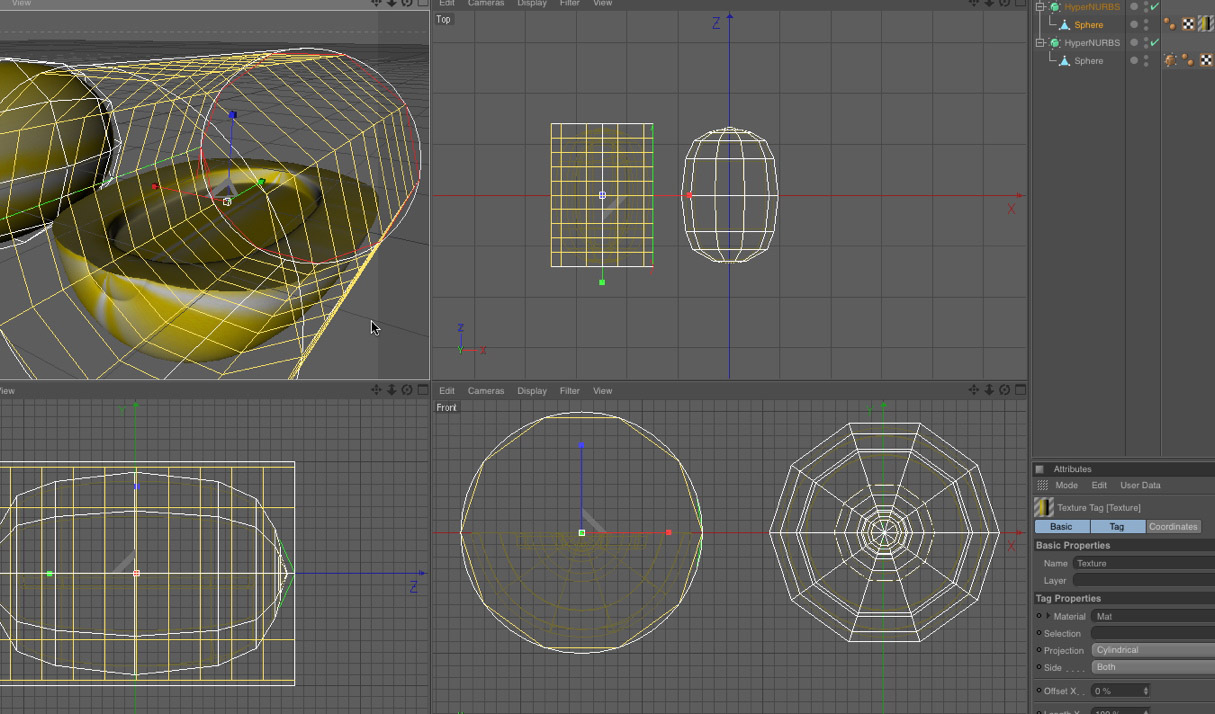Select the first HyperNURBS object icon
The width and height of the screenshot is (1215, 714).
coord(1055,7)
